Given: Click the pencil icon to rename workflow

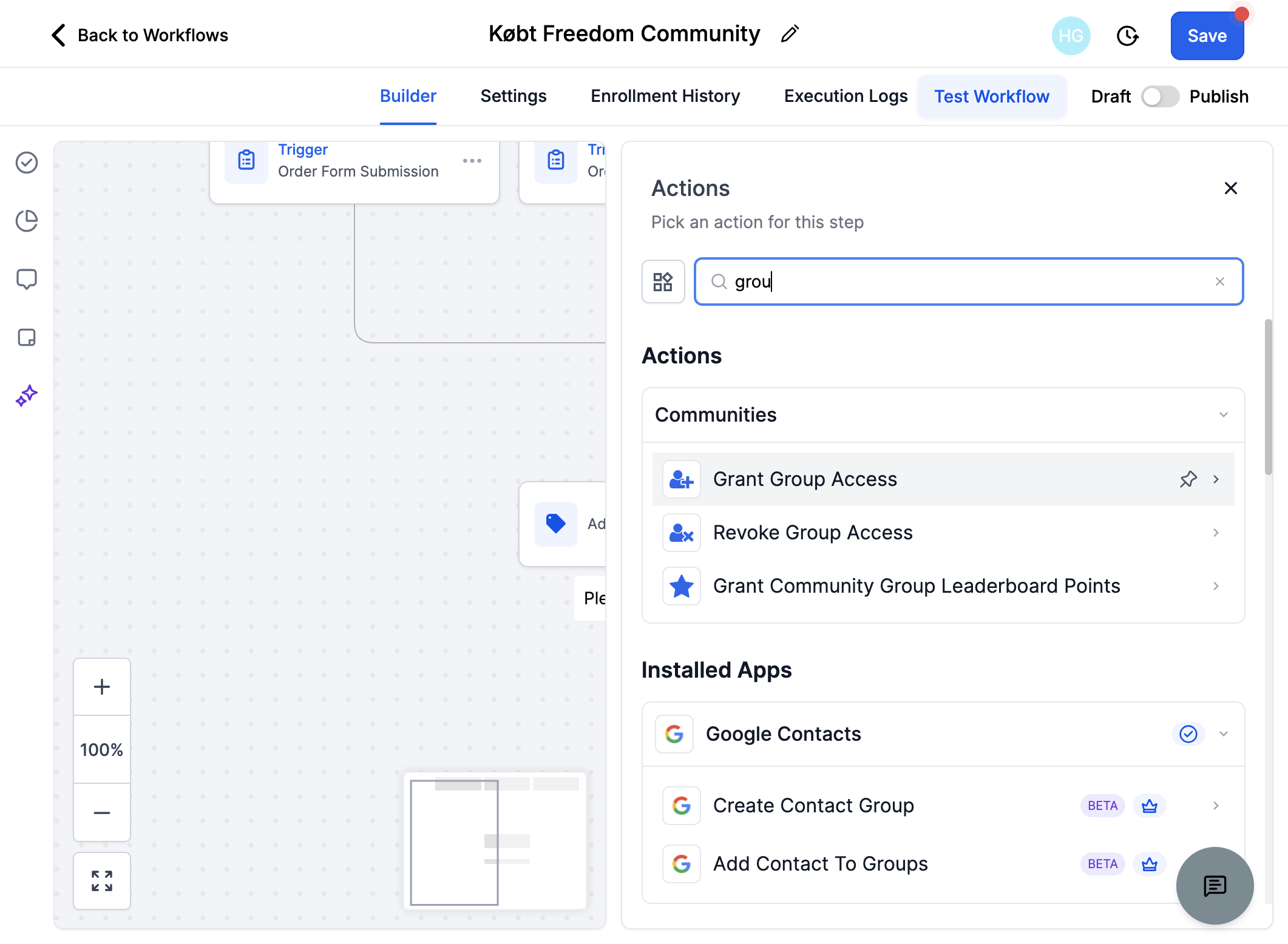Looking at the screenshot, I should tap(790, 35).
